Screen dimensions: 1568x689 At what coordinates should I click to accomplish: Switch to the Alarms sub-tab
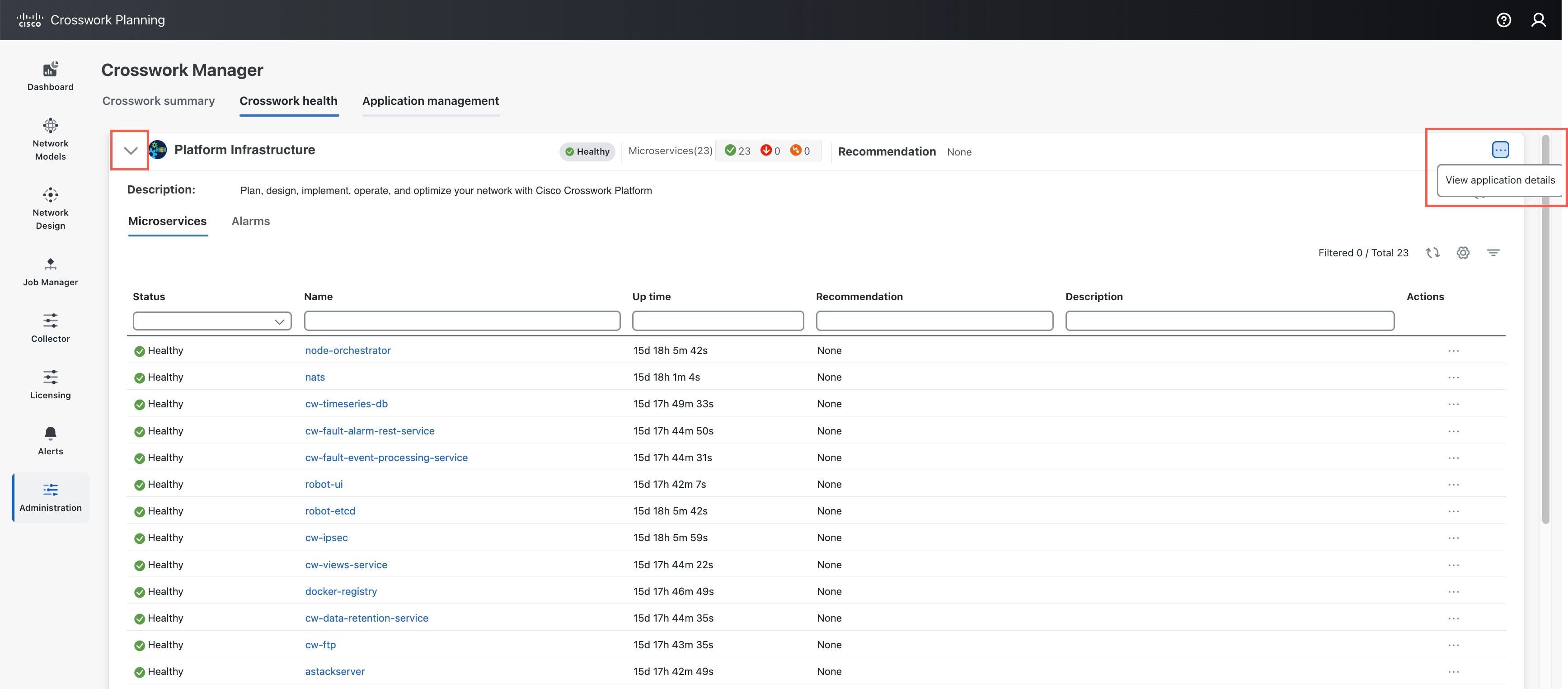[x=250, y=221]
